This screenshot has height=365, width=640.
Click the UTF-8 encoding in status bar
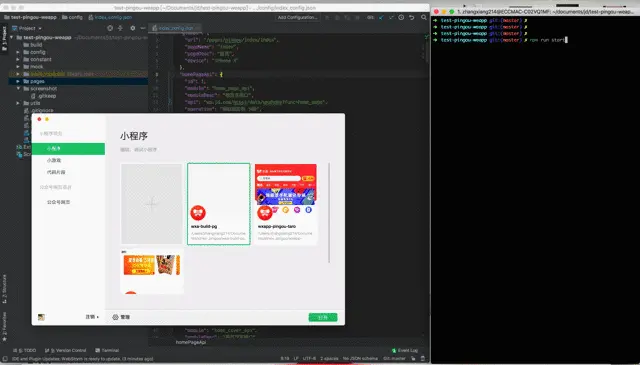309,358
